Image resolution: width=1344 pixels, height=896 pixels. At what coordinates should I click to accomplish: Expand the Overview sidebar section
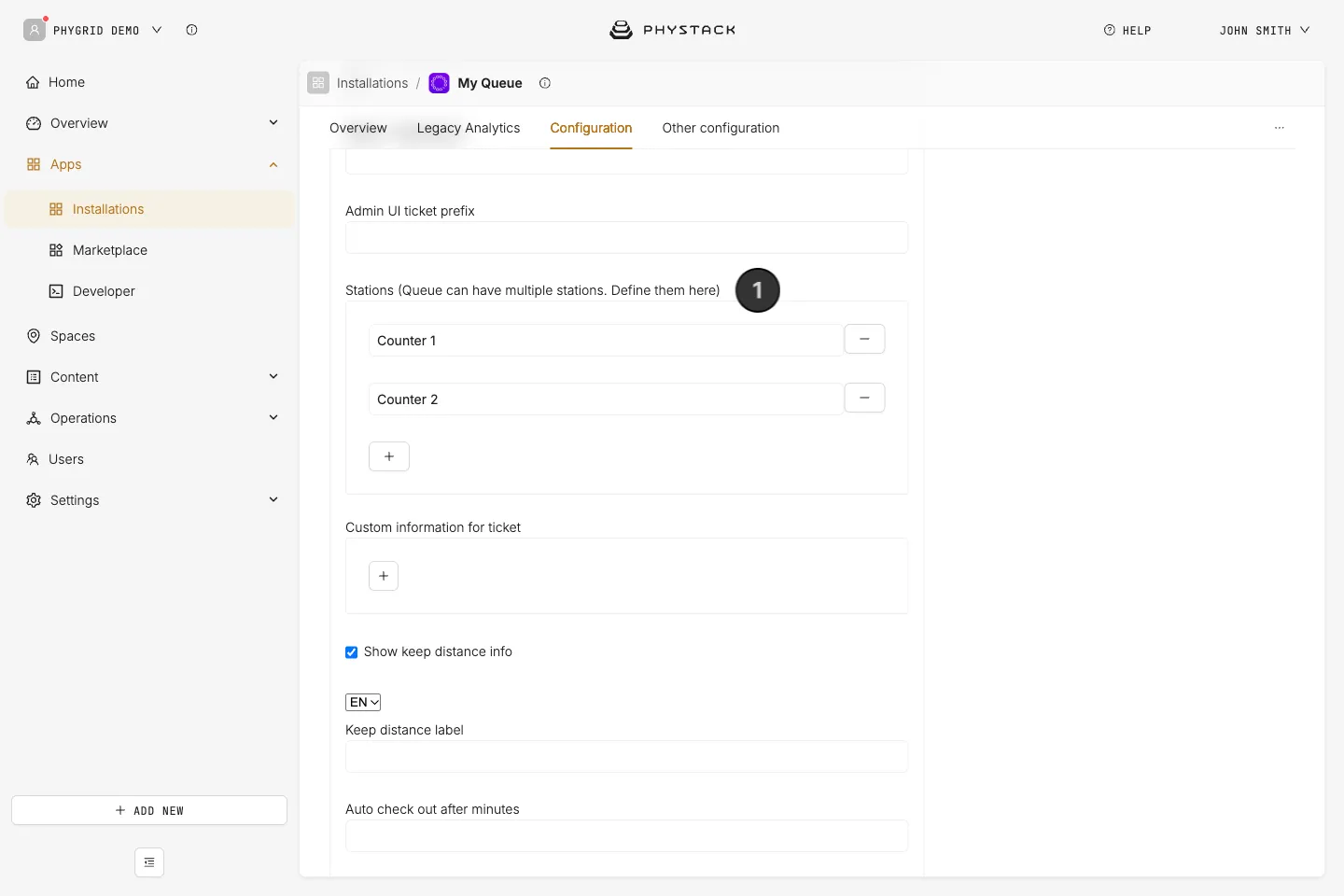pyautogui.click(x=273, y=123)
